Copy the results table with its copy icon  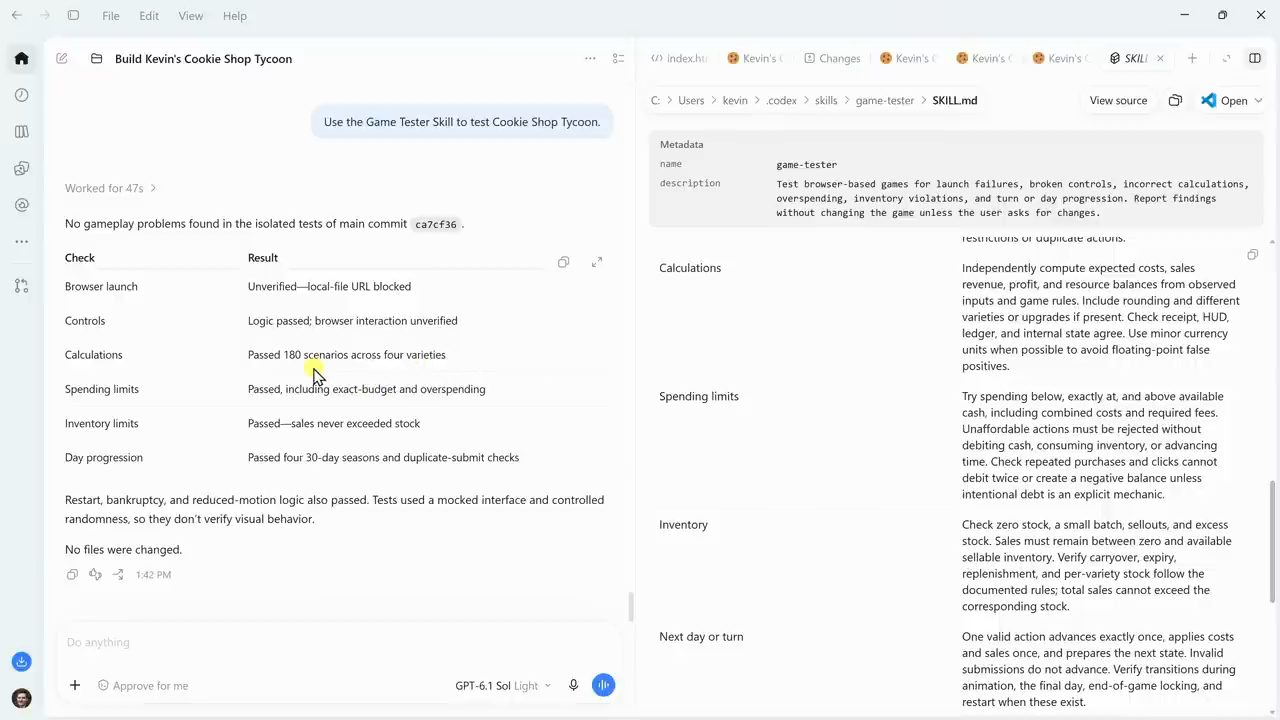(x=564, y=262)
